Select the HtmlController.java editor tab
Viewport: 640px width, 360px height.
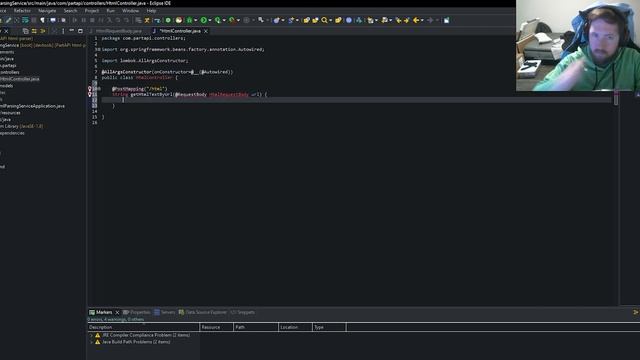coord(180,31)
